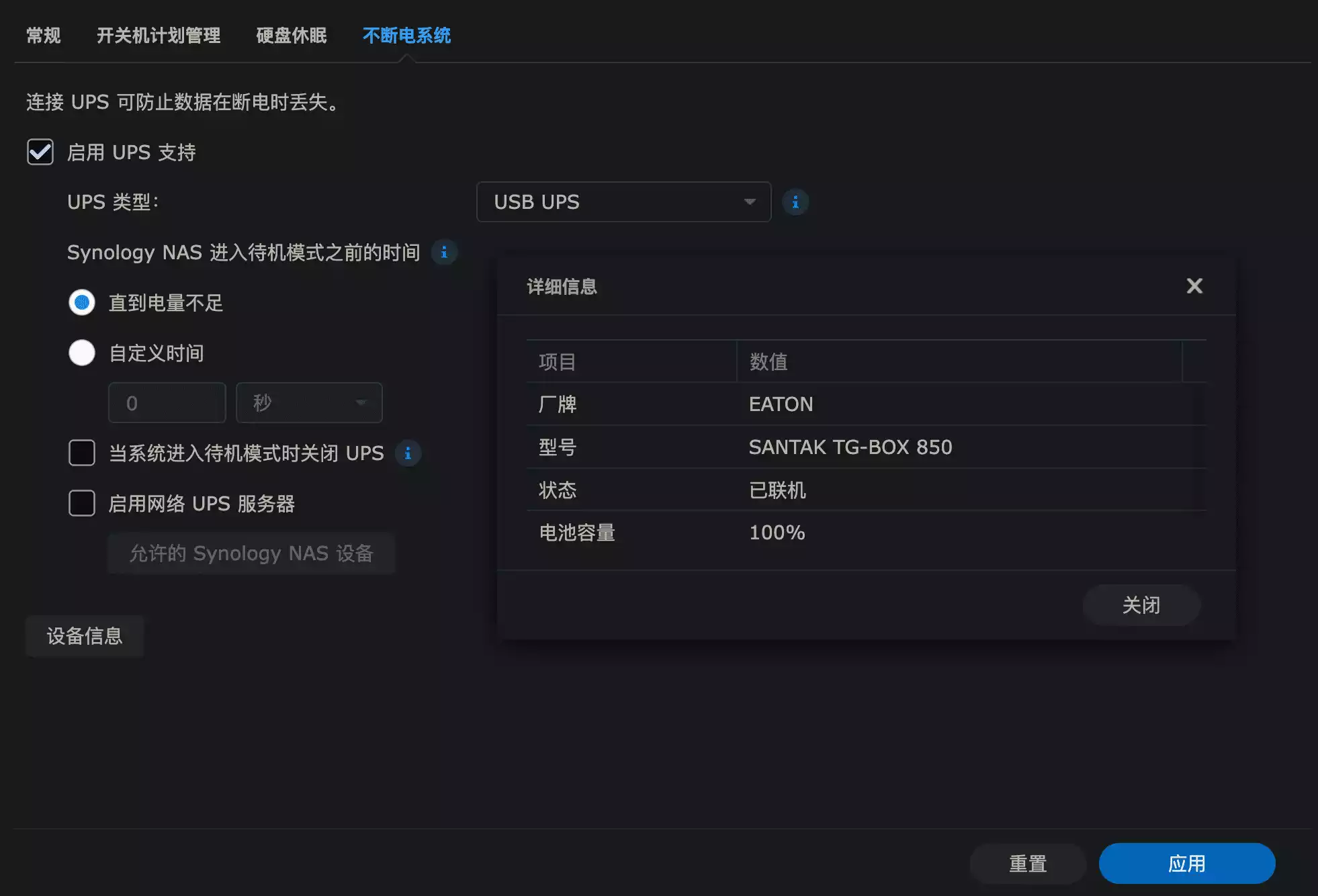Expand the 秒 time unit dropdown
The height and width of the screenshot is (896, 1318).
309,402
